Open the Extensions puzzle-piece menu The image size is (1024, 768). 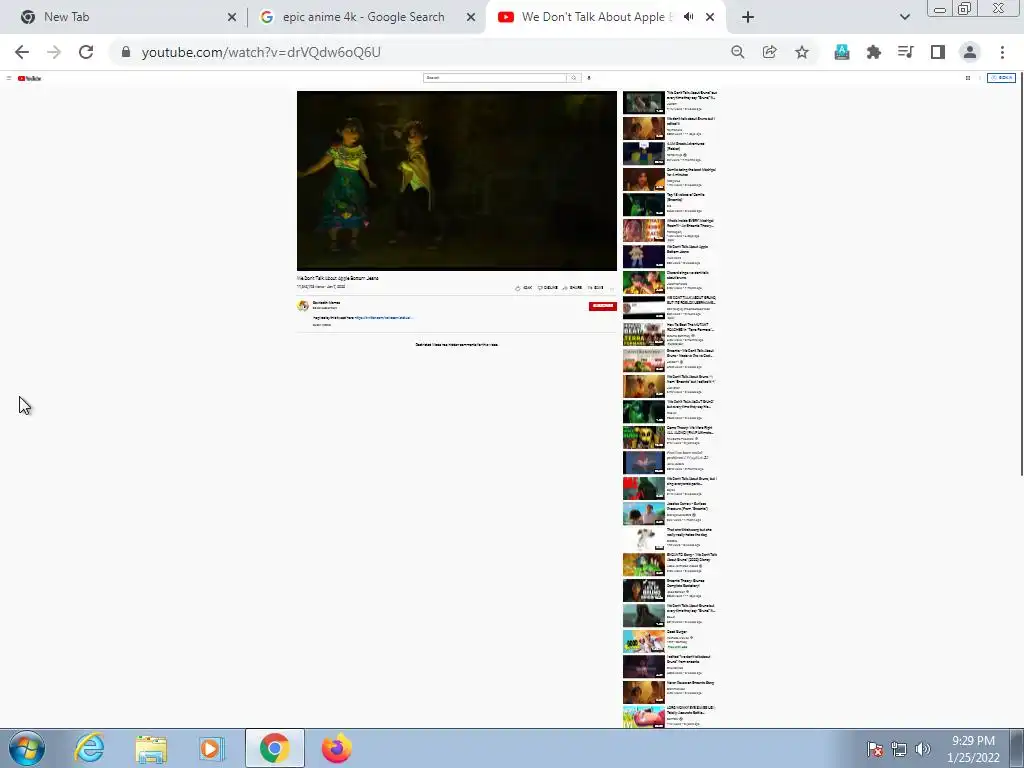click(874, 52)
